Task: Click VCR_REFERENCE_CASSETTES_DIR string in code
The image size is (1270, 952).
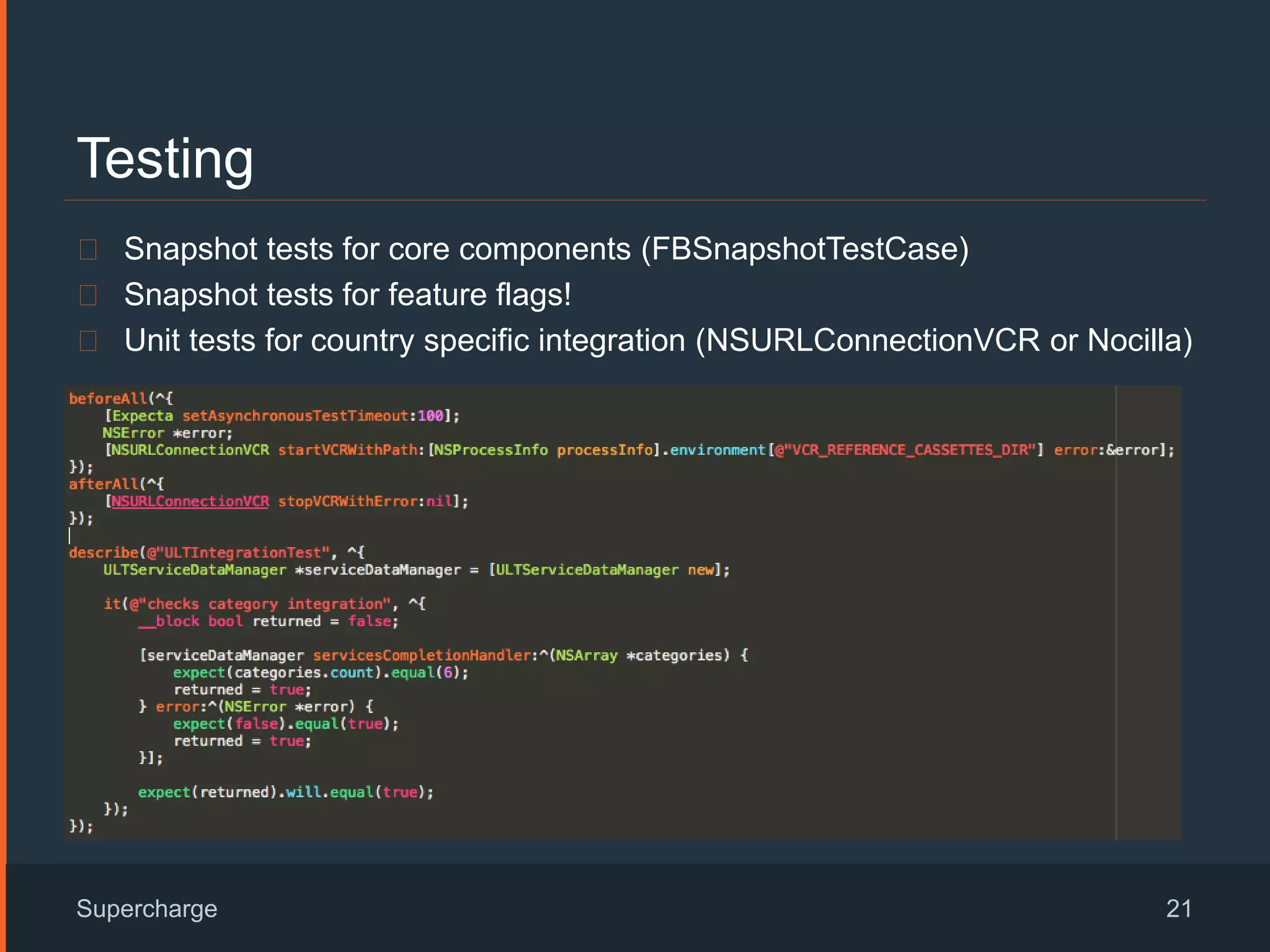Action: click(906, 450)
